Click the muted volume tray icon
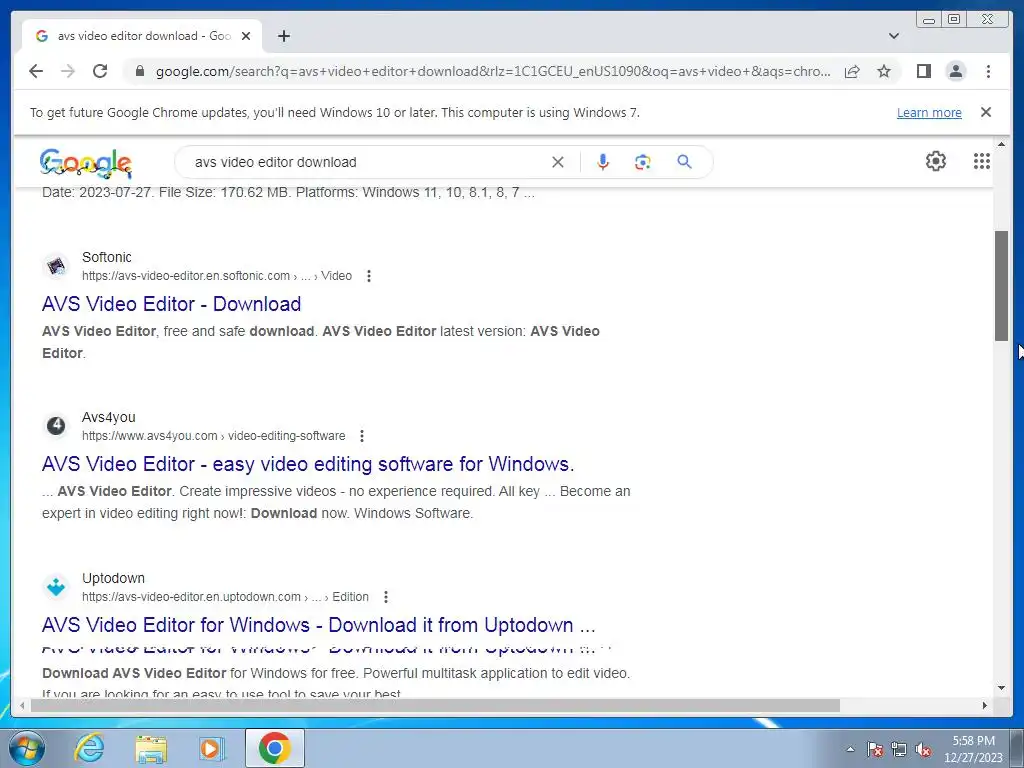1024x768 pixels. tap(923, 749)
